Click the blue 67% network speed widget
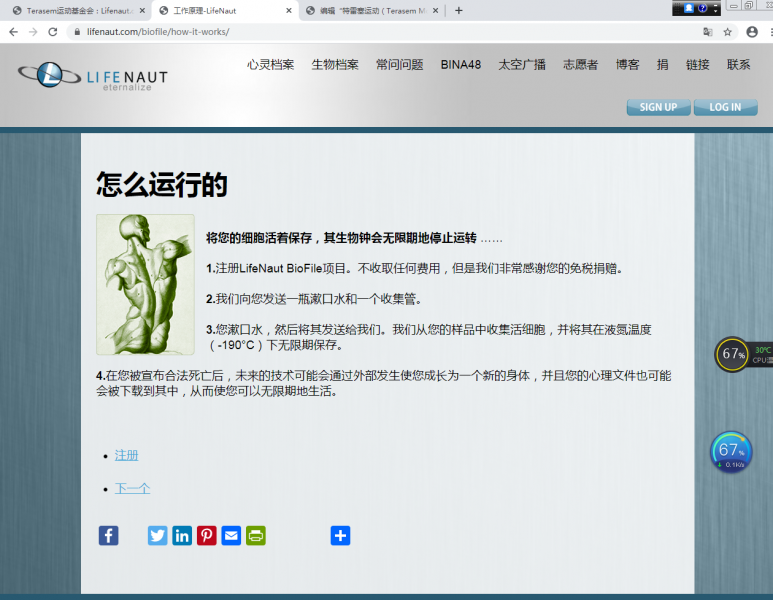 point(731,453)
